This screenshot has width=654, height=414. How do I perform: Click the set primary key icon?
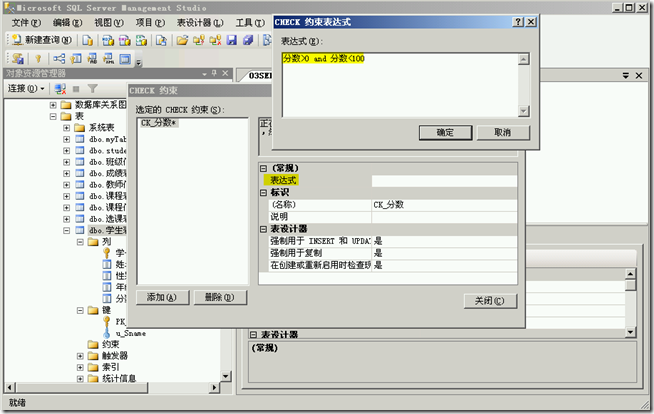click(38, 59)
